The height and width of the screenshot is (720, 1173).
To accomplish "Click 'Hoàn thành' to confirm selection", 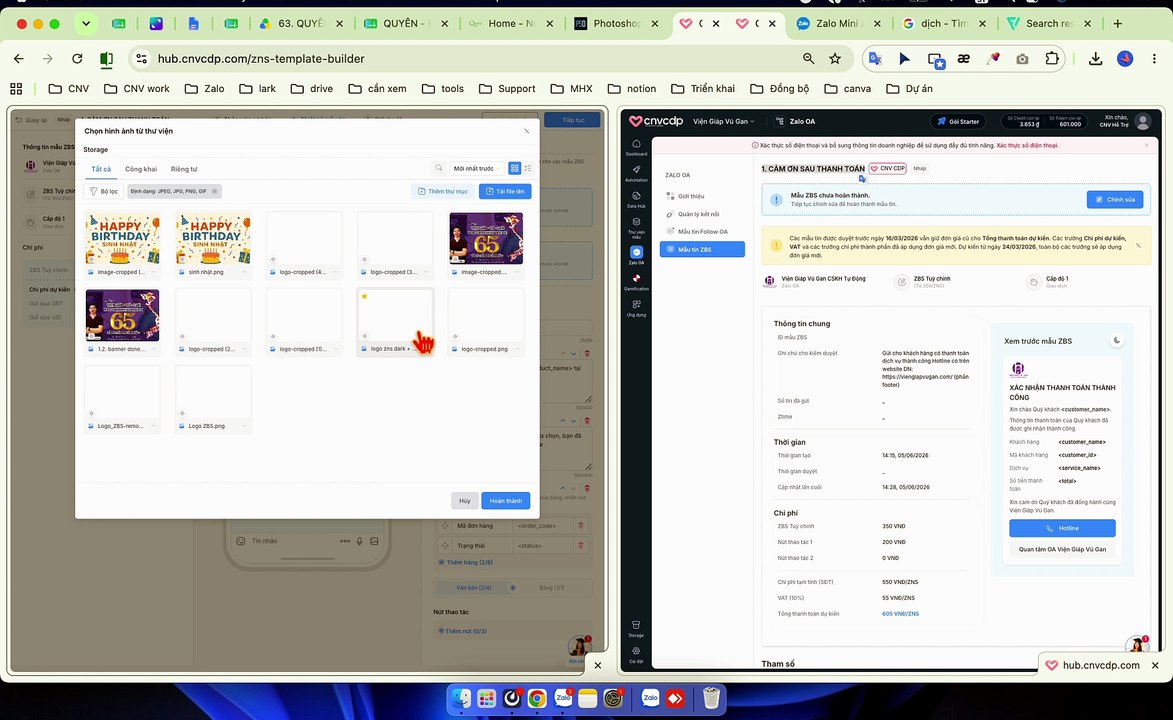I will point(506,501).
